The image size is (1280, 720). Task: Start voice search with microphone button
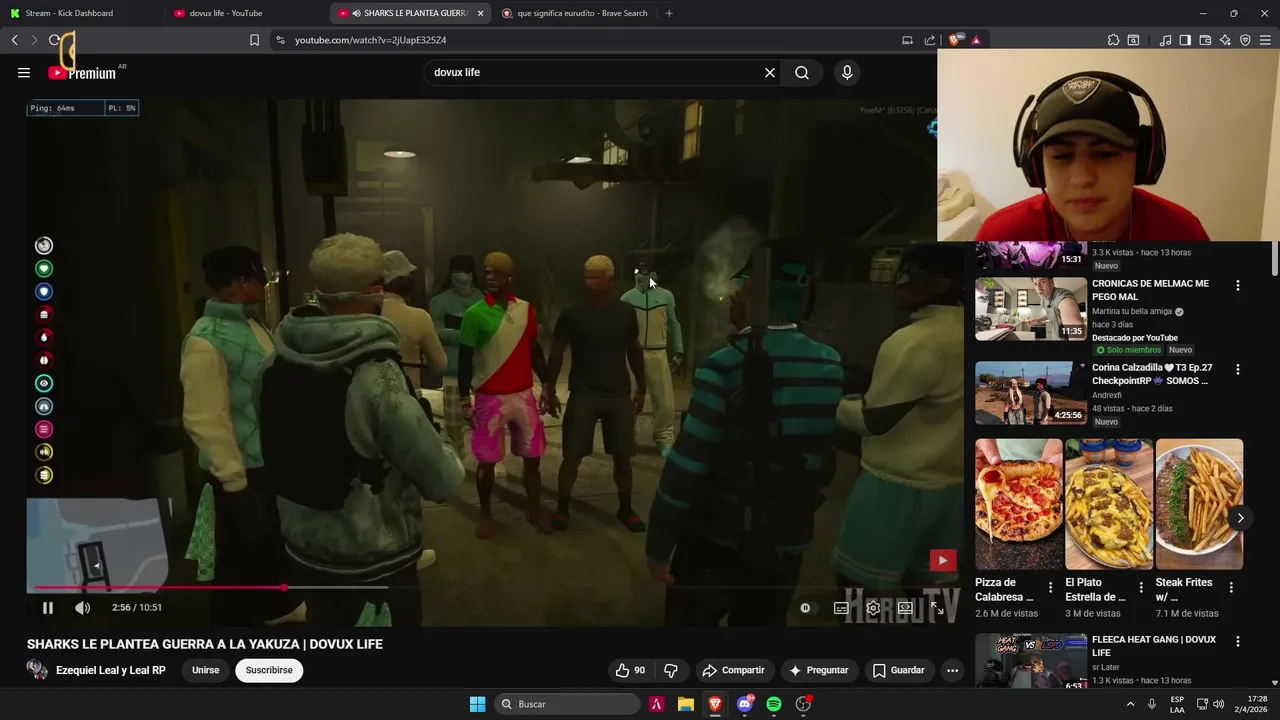(847, 72)
